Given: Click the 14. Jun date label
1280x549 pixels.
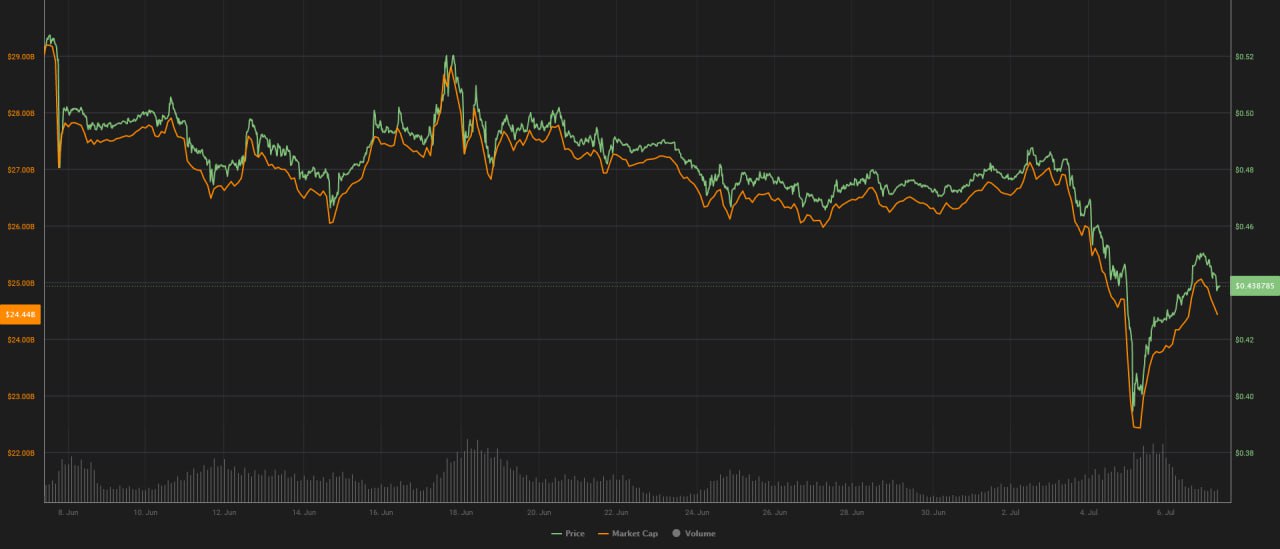Looking at the screenshot, I should pos(304,512).
